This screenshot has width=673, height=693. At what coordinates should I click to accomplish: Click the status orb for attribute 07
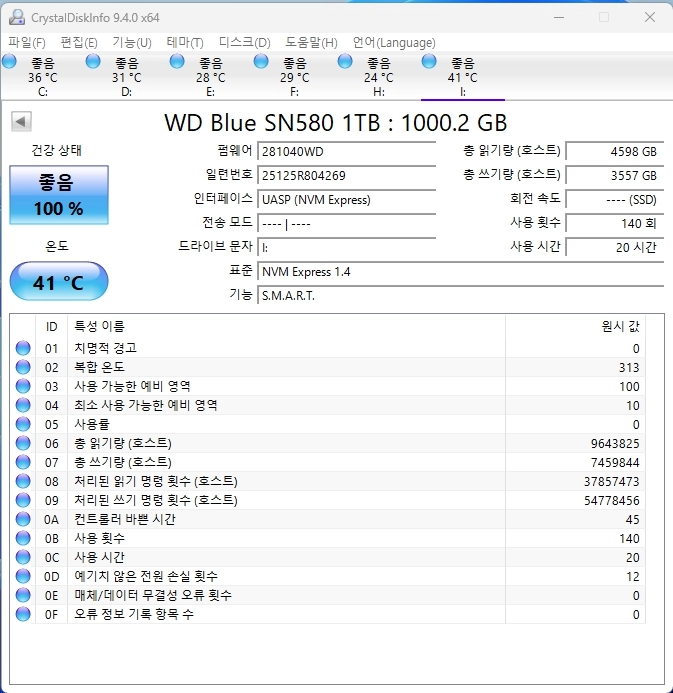click(x=23, y=462)
